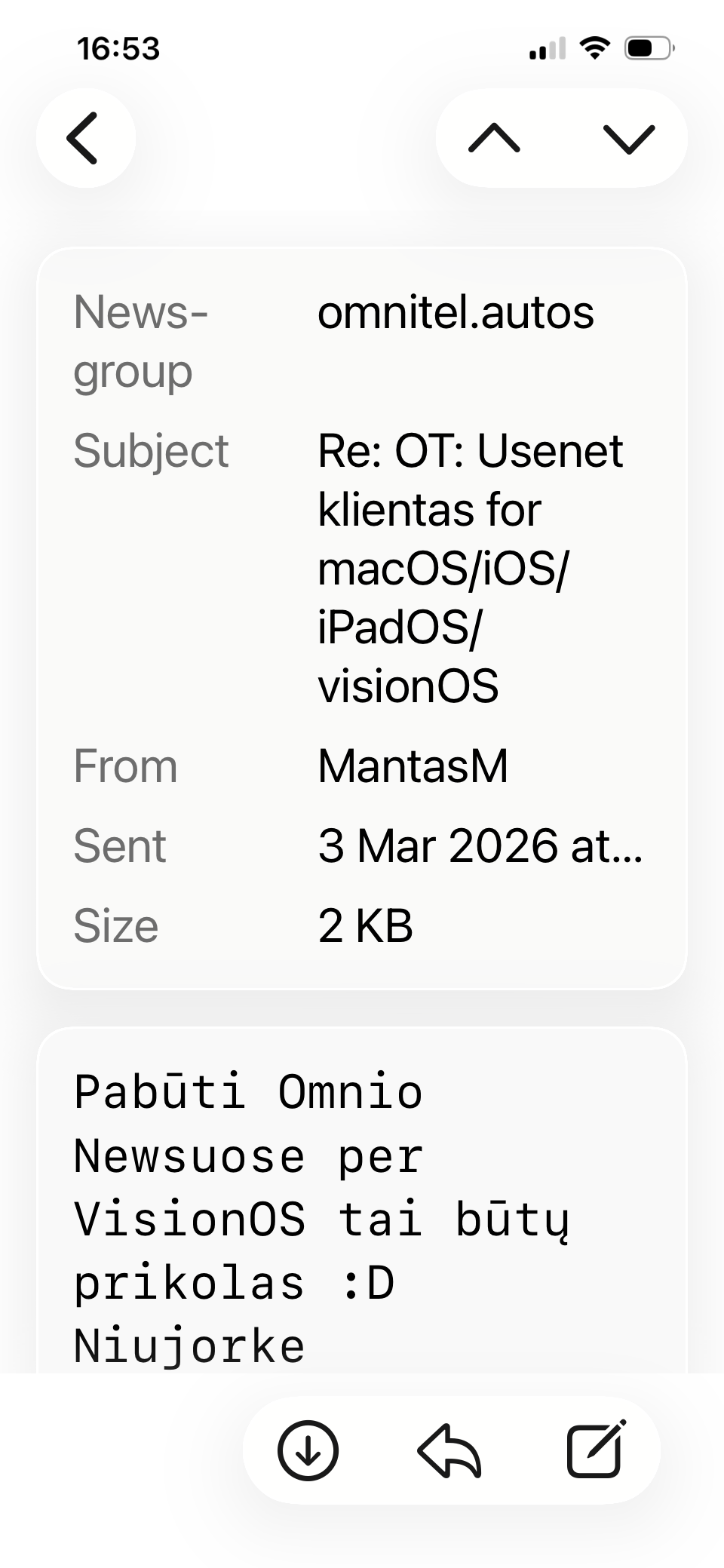Tap the Sent field label
724x1568 pixels.
[119, 845]
